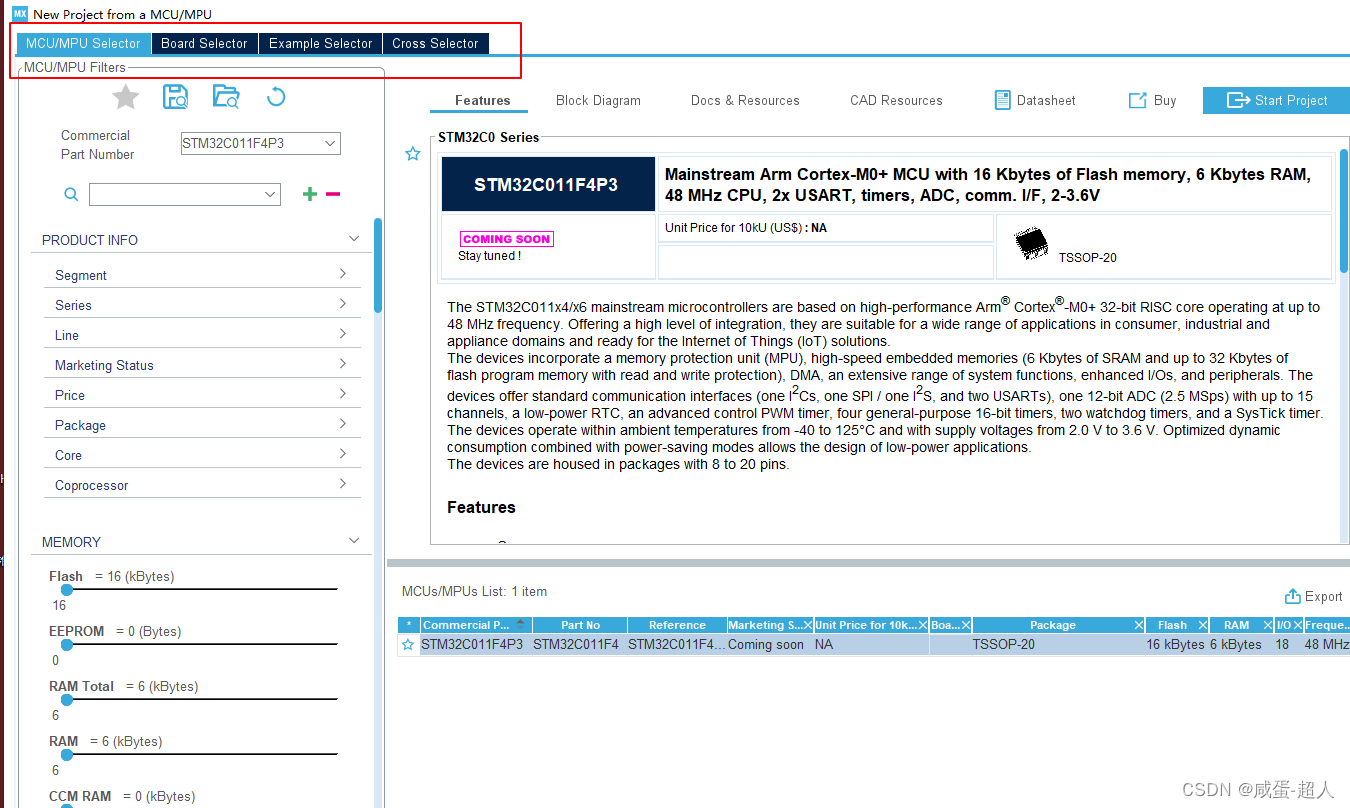This screenshot has height=808, width=1350.
Task: Click the filter panel vertical scrollbar
Action: (x=378, y=266)
